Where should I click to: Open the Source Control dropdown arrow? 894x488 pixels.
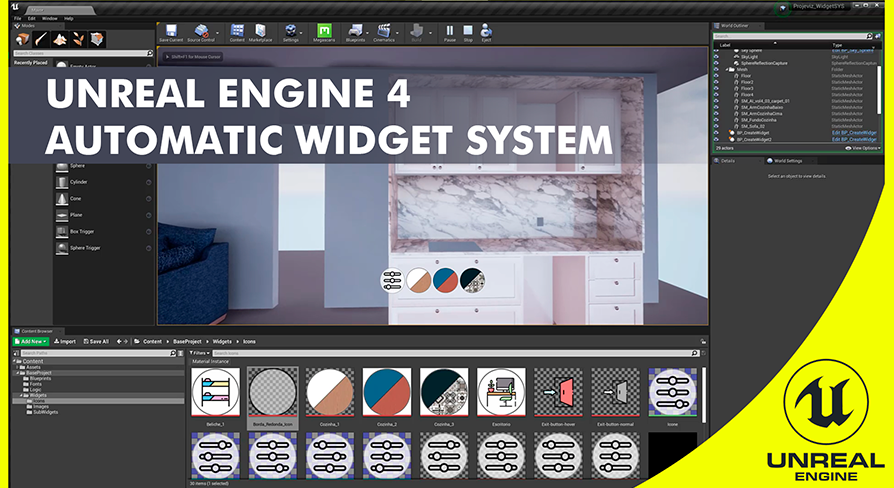click(218, 33)
